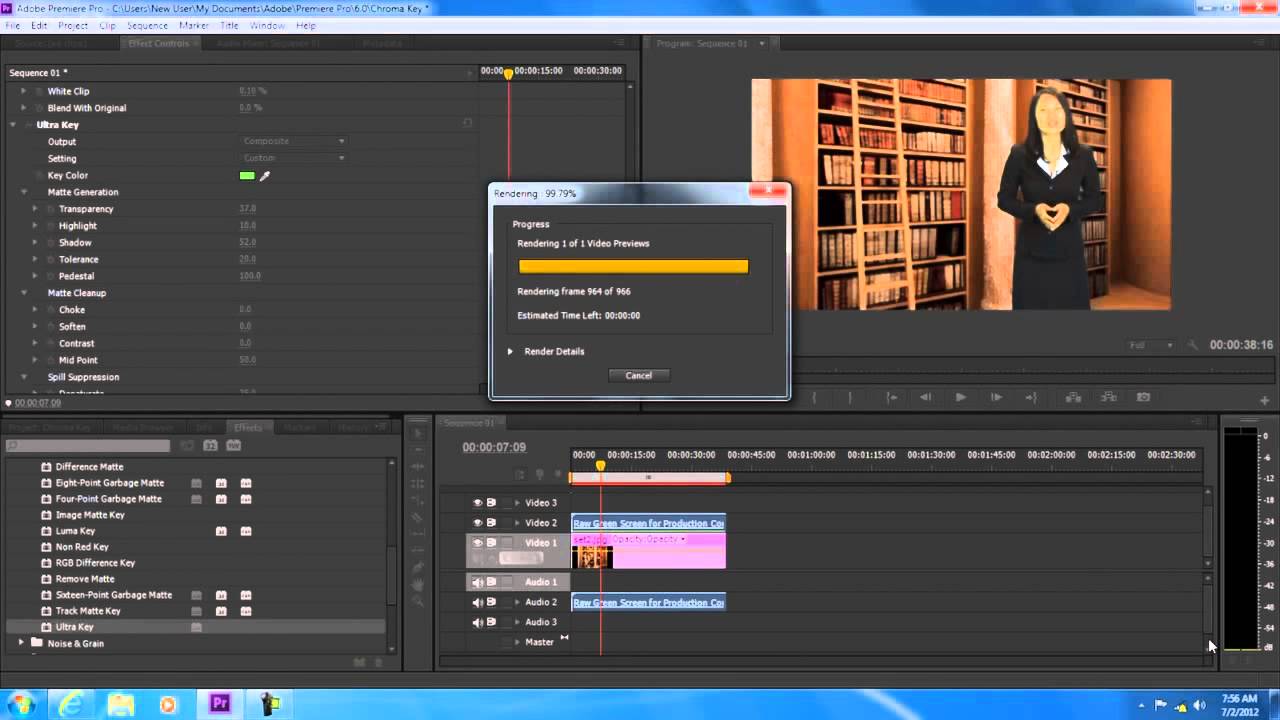
Task: Click Effect Controls playhead marker
Action: [x=508, y=73]
